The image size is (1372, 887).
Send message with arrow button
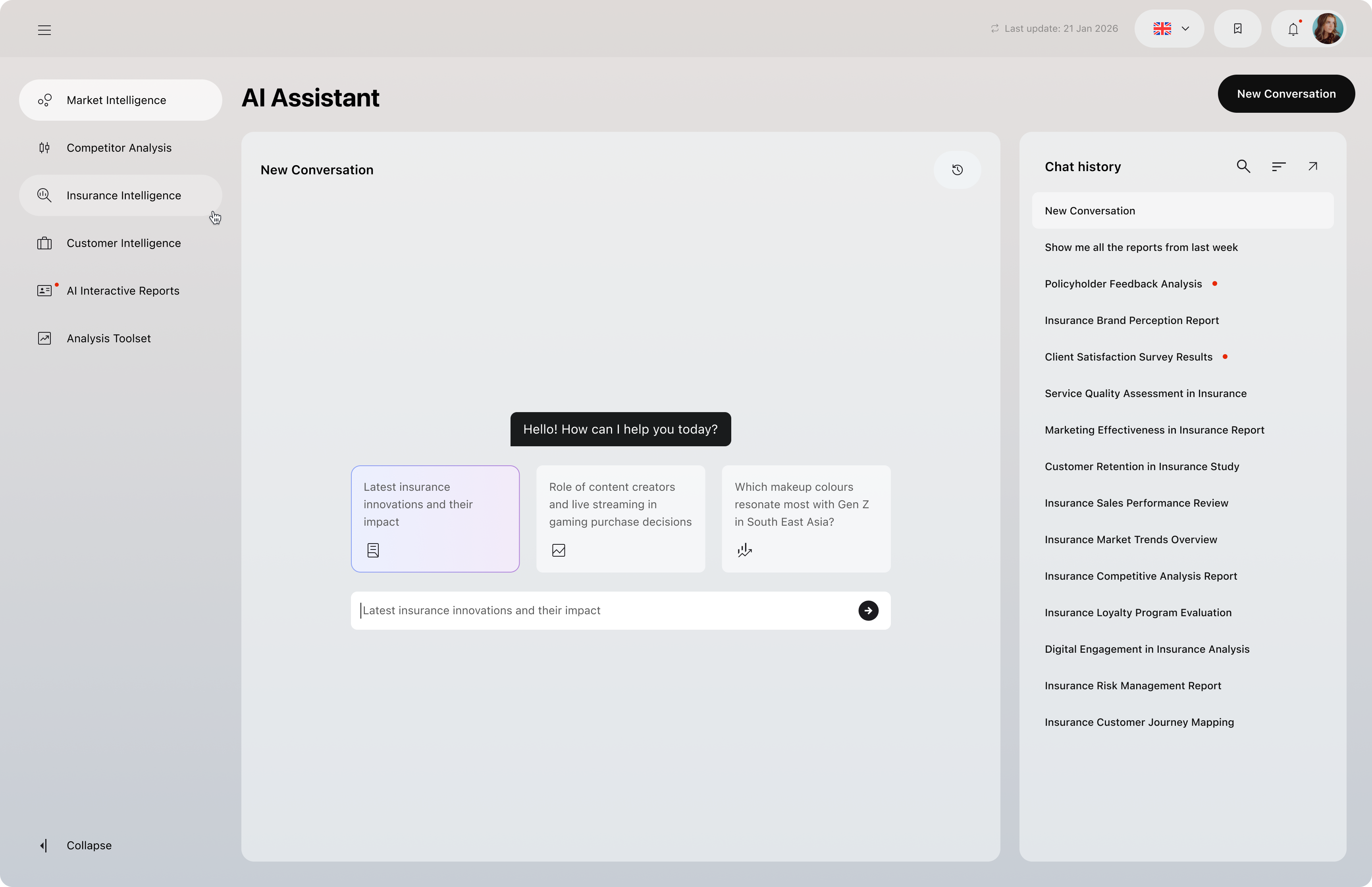coord(868,611)
